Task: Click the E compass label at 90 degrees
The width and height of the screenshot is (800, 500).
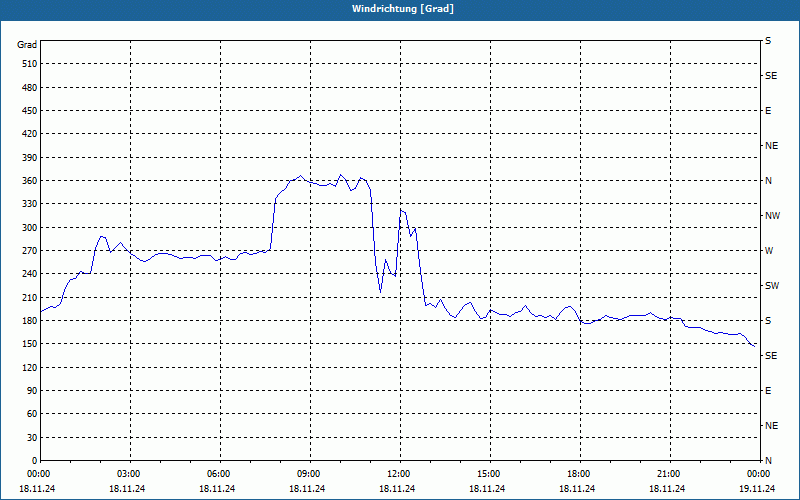Action: coord(768,391)
